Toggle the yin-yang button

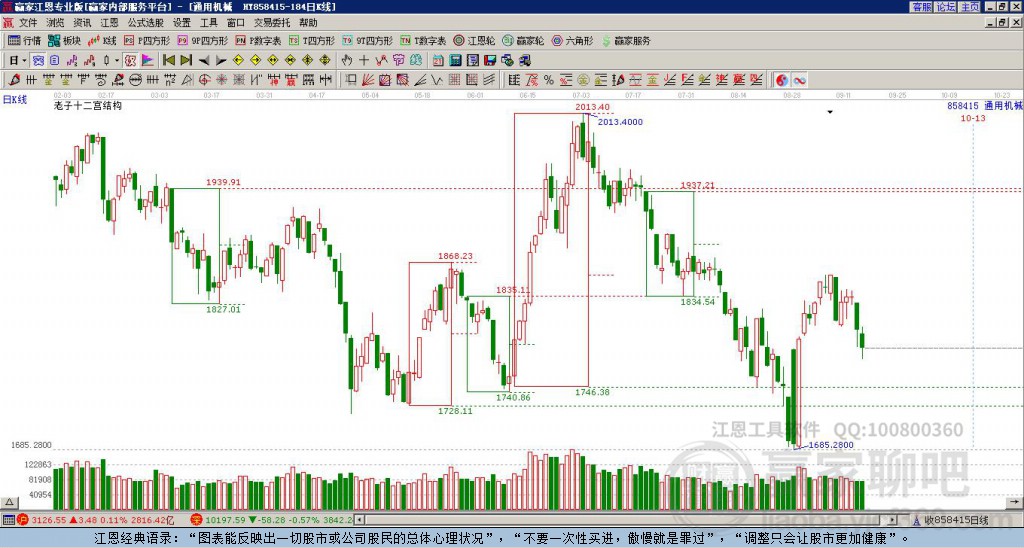click(x=782, y=80)
